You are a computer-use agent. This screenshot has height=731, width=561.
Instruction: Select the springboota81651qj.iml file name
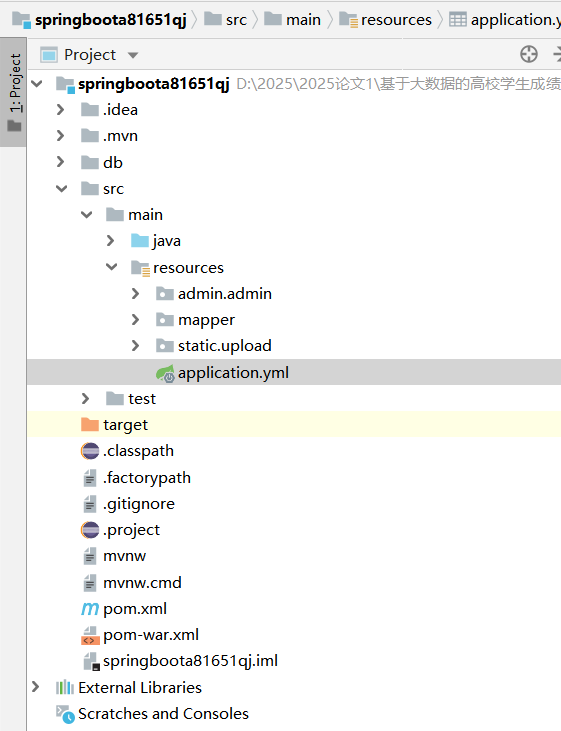190,662
